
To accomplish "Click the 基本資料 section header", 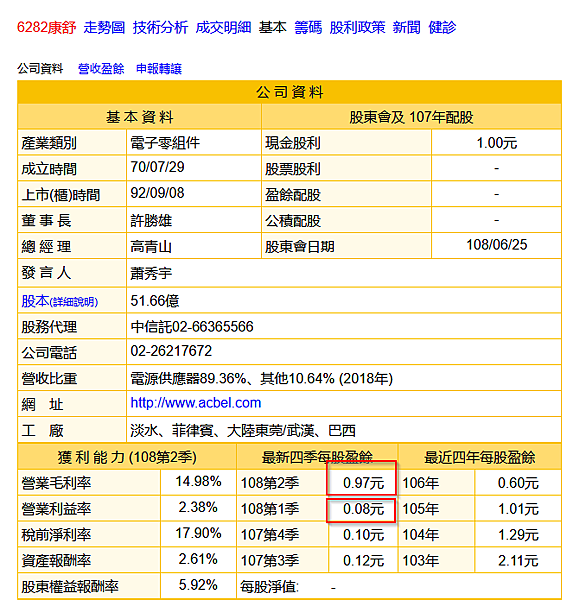I will pos(139,117).
